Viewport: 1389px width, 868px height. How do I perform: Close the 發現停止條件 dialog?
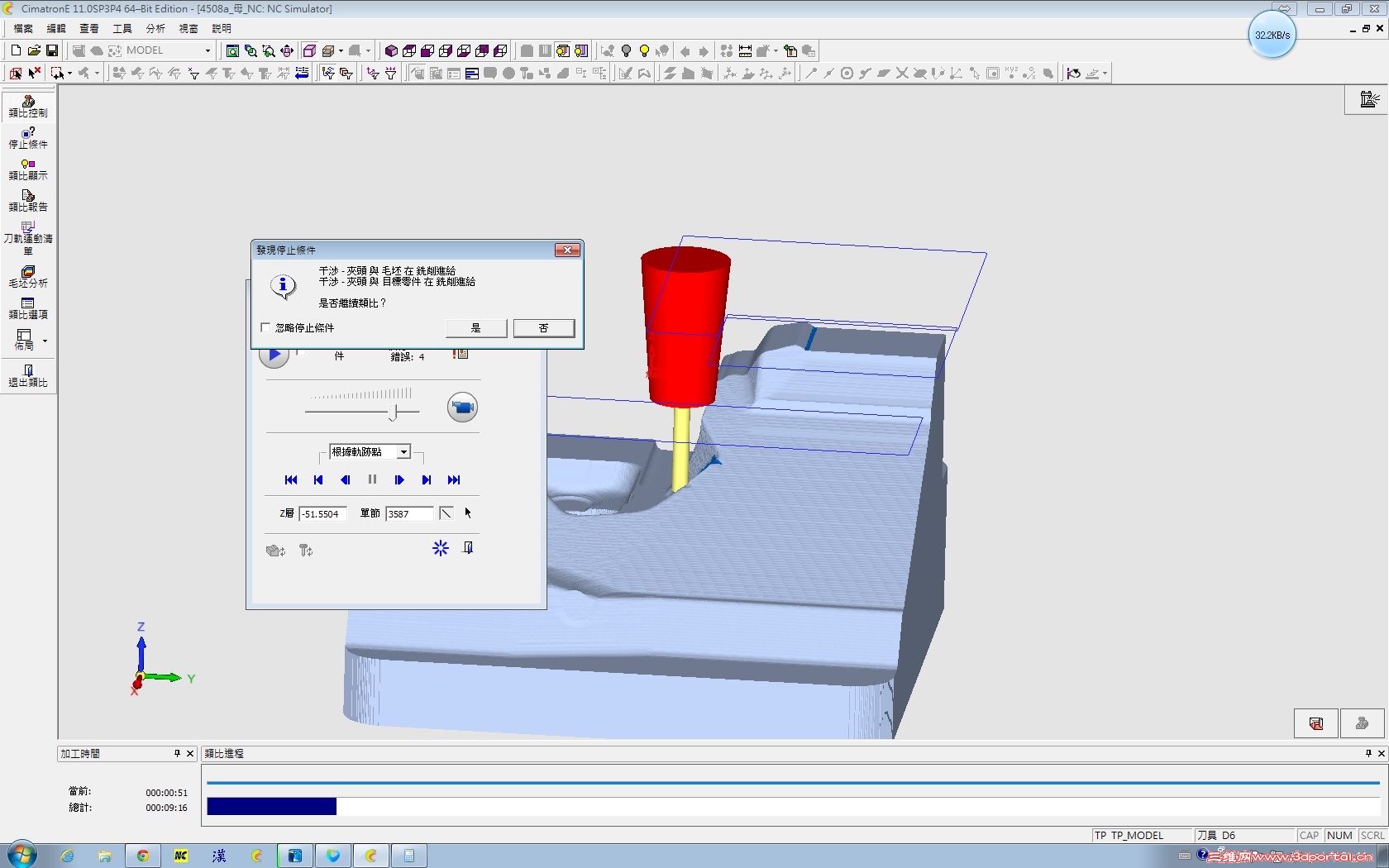click(567, 250)
